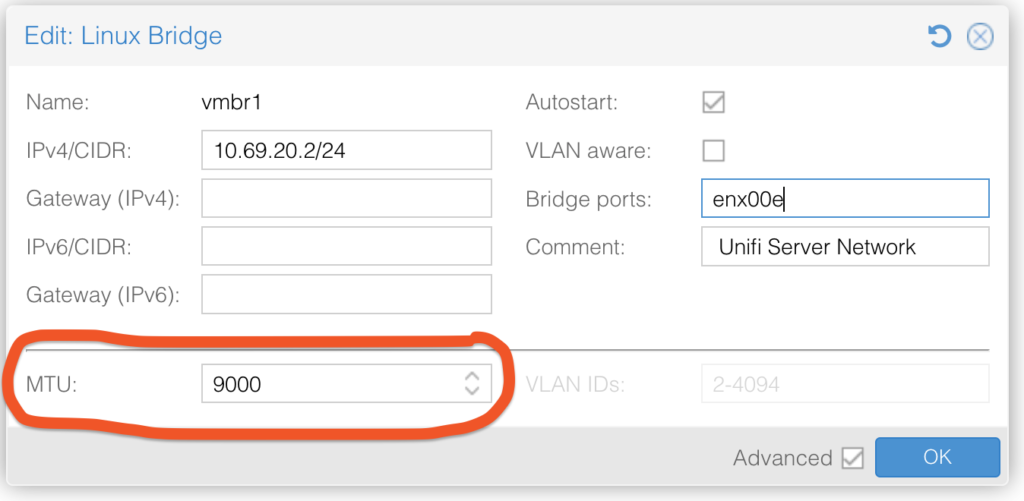The image size is (1024, 501).
Task: Toggle the Autostart checkbox
Action: click(714, 102)
